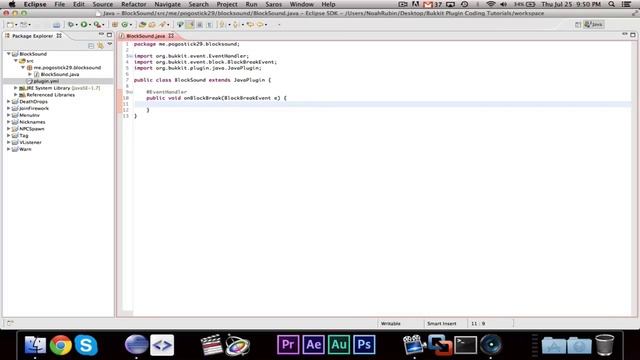Viewport: 640px width, 360px height.
Task: Open the Navigate menu
Action: tap(167, 4)
